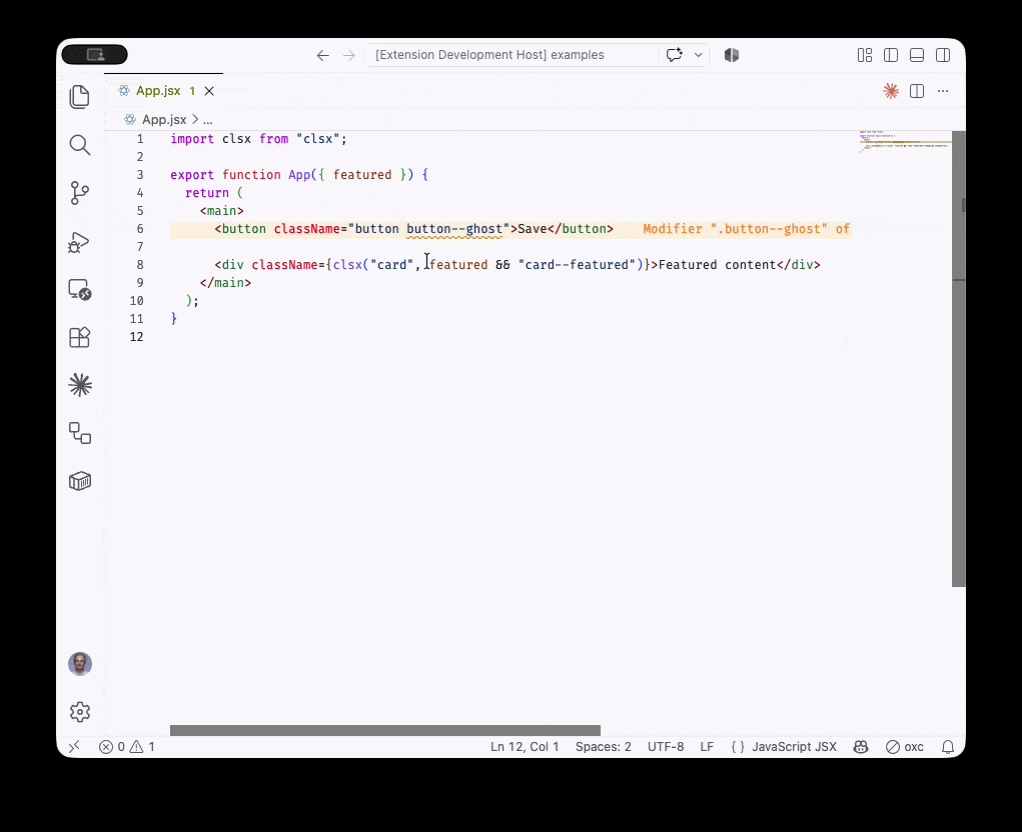
Task: Click the oxc status bar item
Action: tap(905, 747)
